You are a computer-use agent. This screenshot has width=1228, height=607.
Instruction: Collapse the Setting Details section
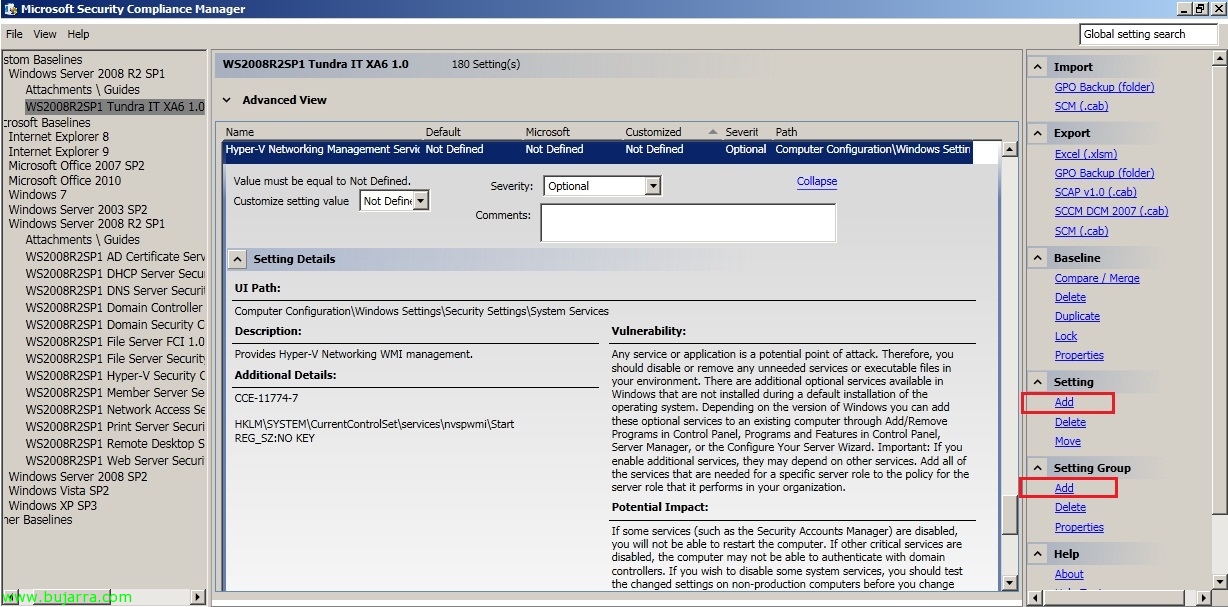[x=237, y=259]
